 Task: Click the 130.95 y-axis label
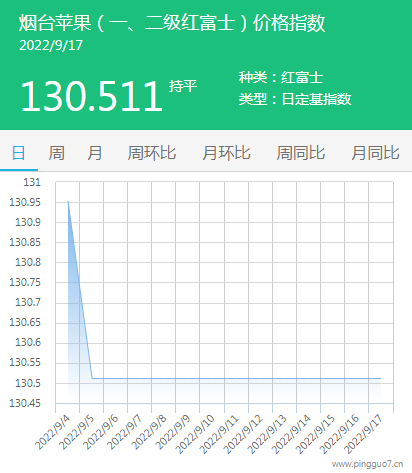[25, 202]
